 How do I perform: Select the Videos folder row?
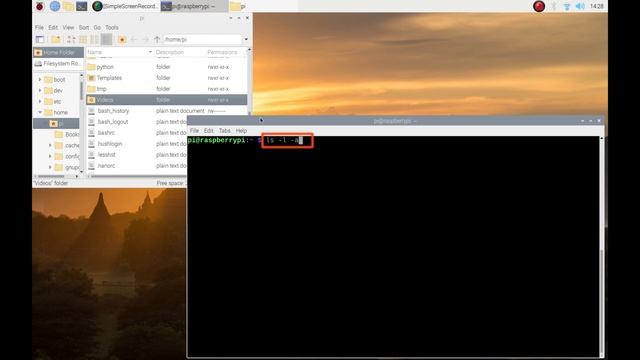tap(167, 100)
